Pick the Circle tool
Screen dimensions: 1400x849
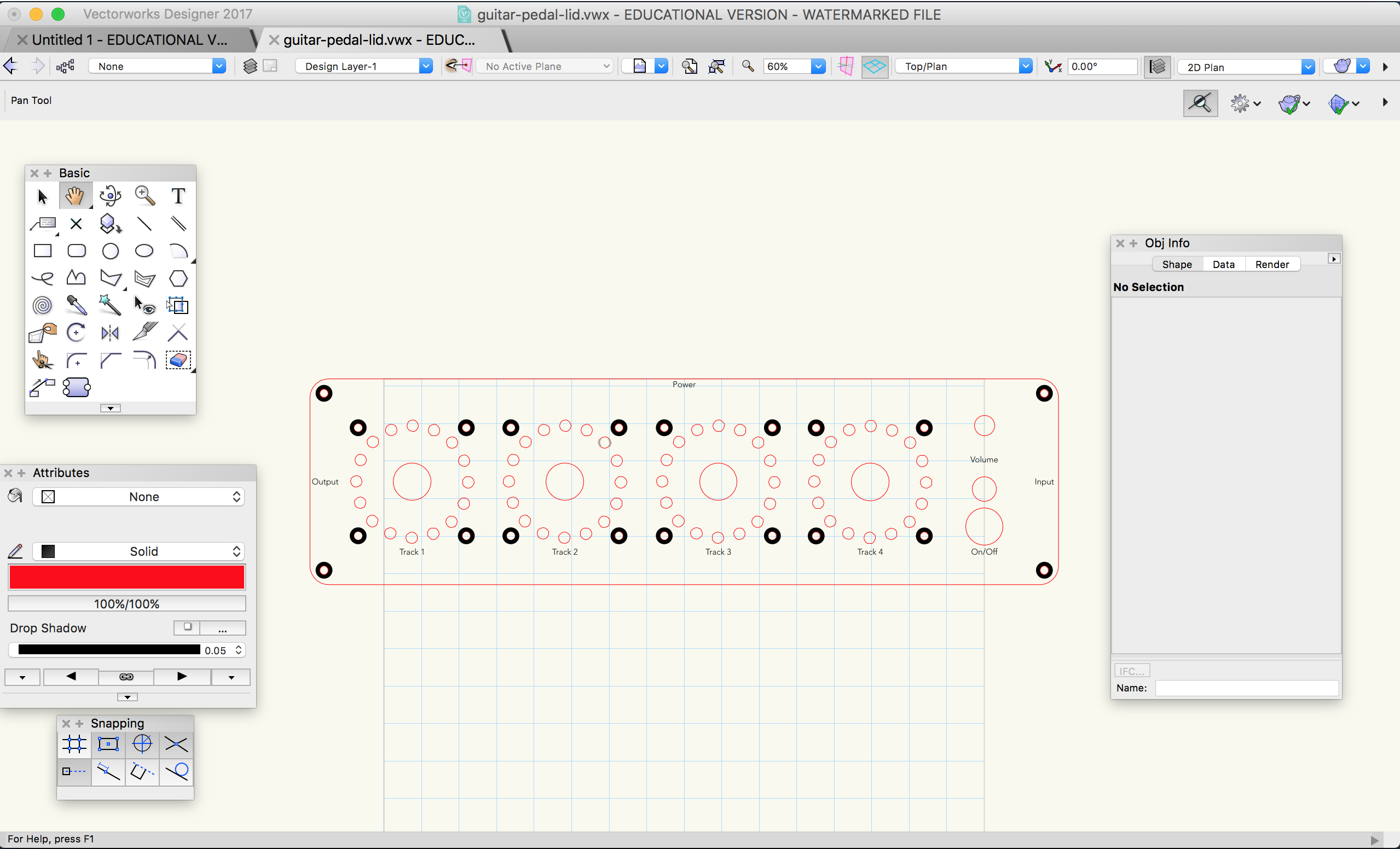pos(110,251)
